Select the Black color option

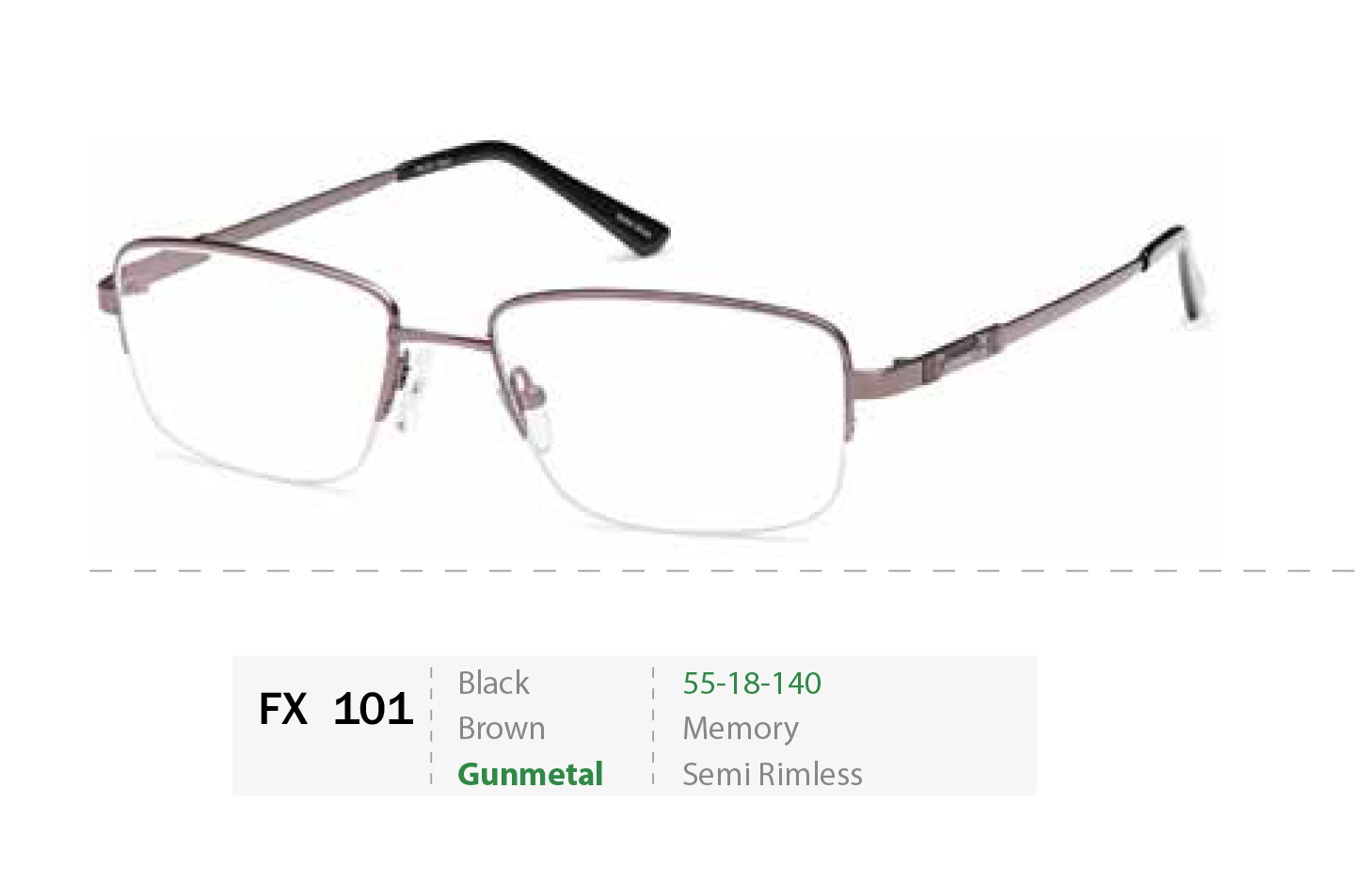[x=493, y=683]
